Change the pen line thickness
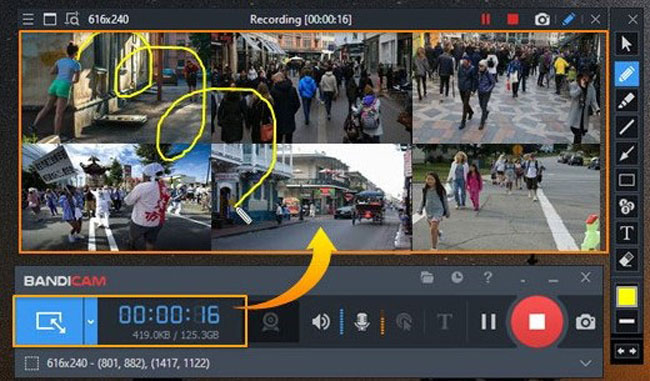This screenshot has height=381, width=650. point(626,321)
